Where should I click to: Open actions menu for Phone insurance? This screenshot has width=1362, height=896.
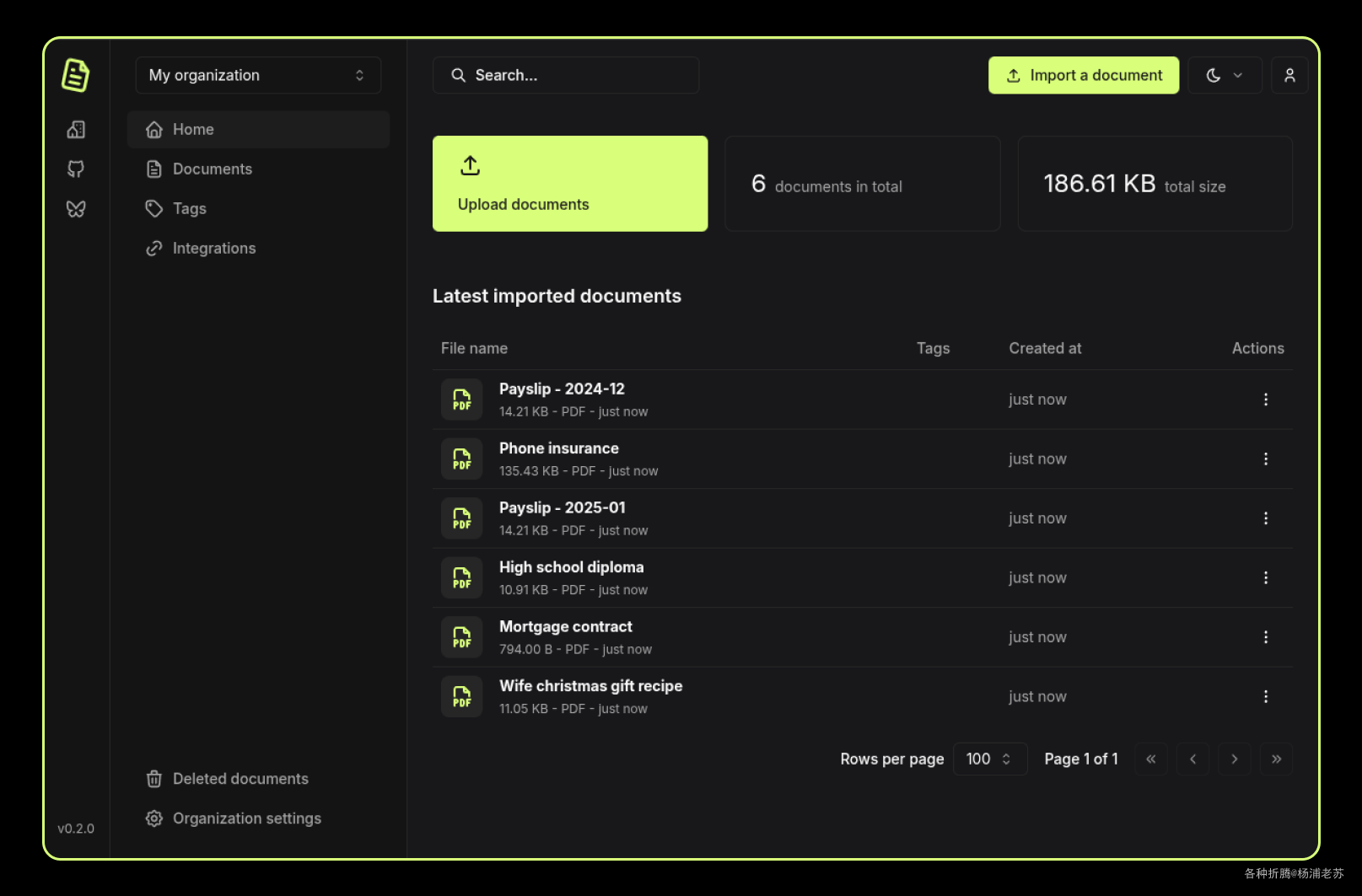[1265, 459]
